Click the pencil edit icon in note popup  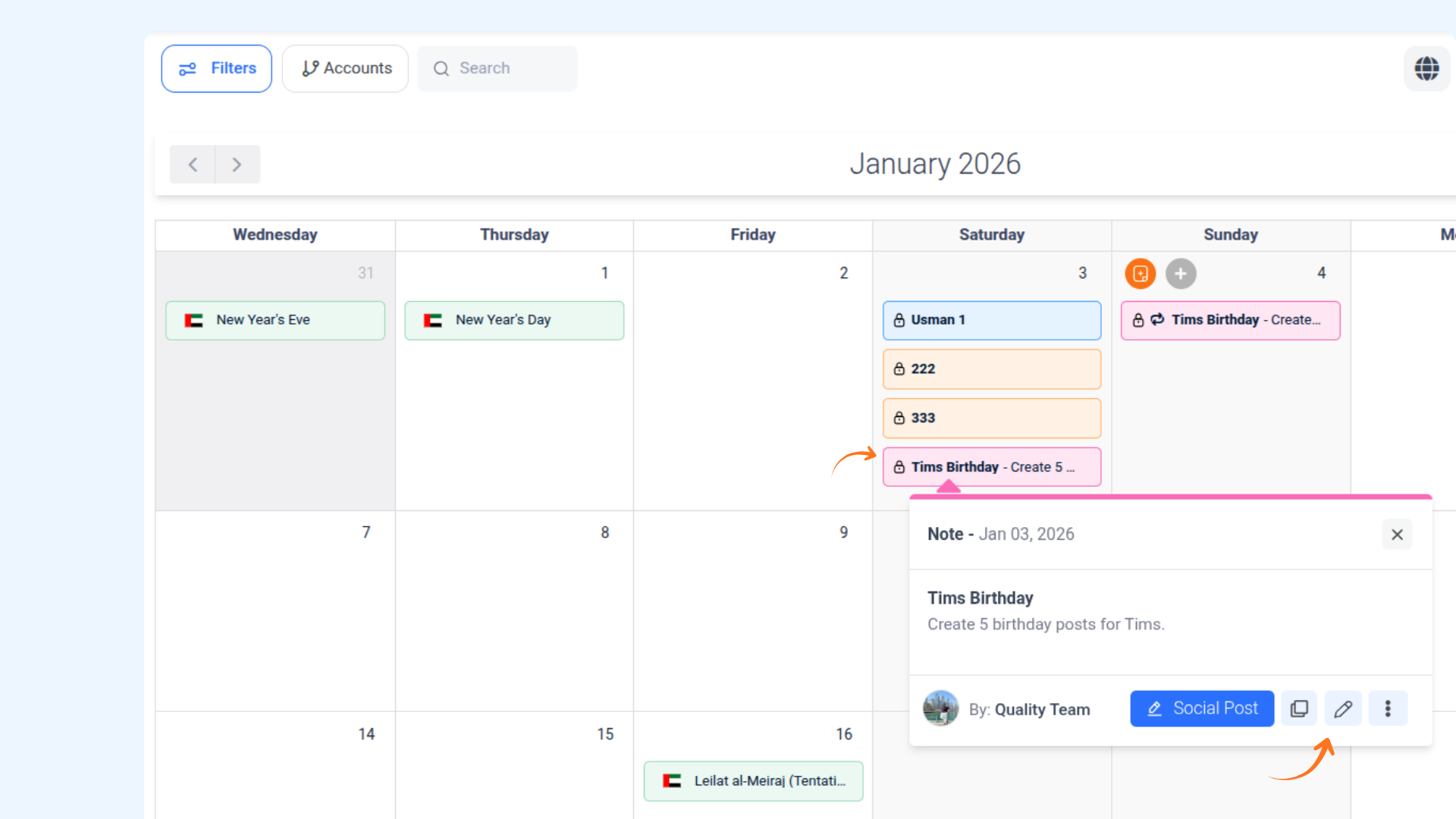click(1343, 708)
